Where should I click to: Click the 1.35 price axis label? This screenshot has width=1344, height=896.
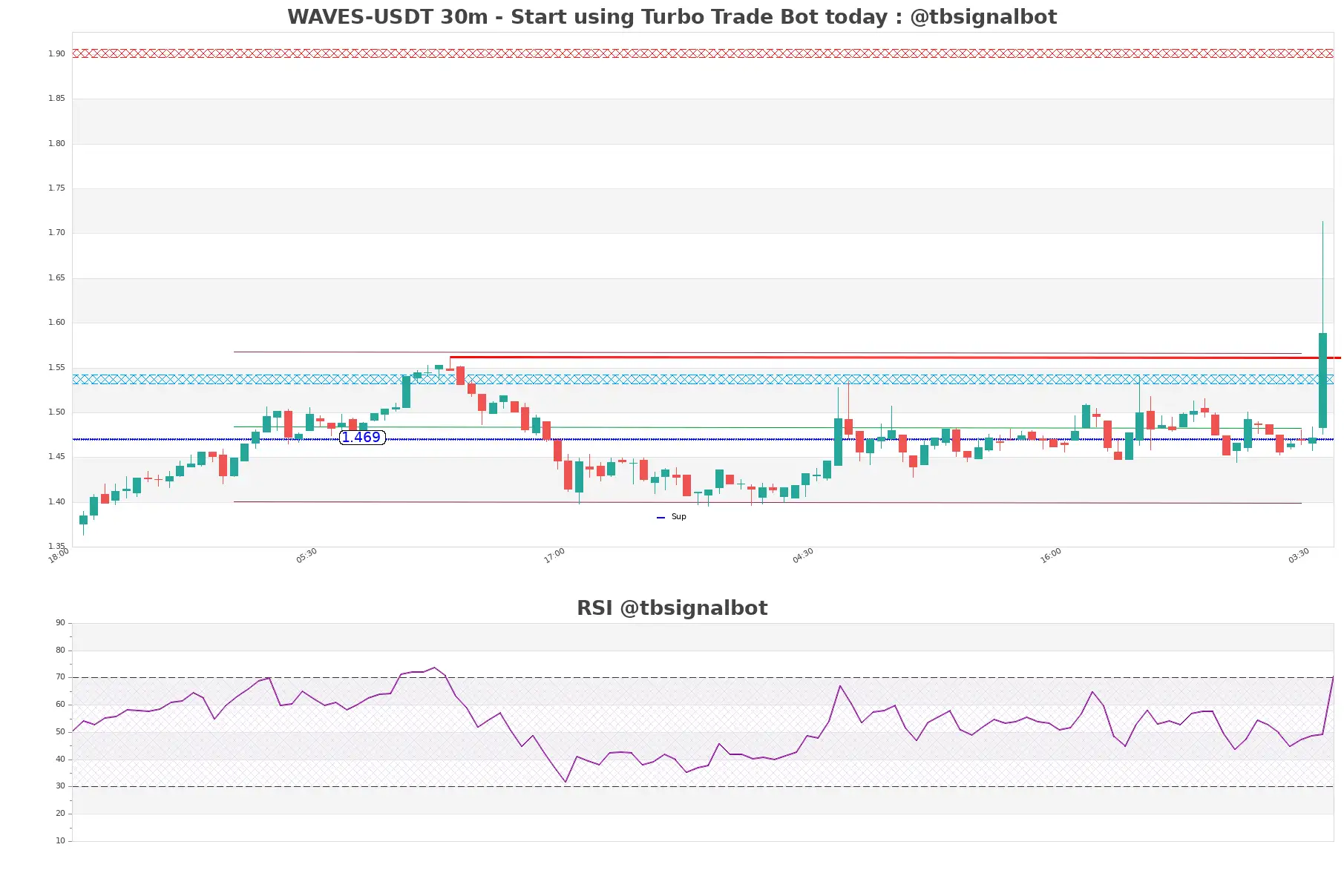[56, 547]
